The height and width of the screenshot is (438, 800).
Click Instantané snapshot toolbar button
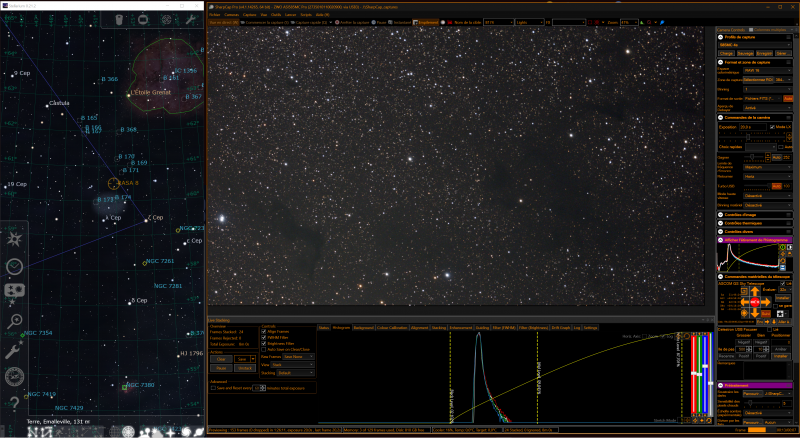click(x=399, y=22)
